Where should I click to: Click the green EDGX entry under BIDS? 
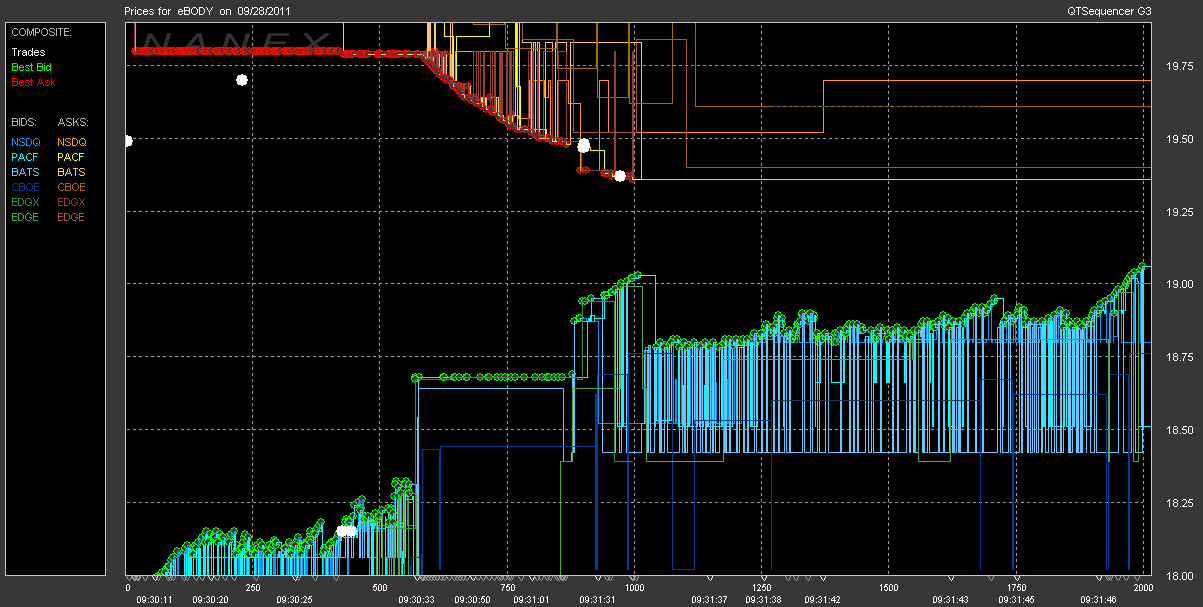tap(26, 202)
